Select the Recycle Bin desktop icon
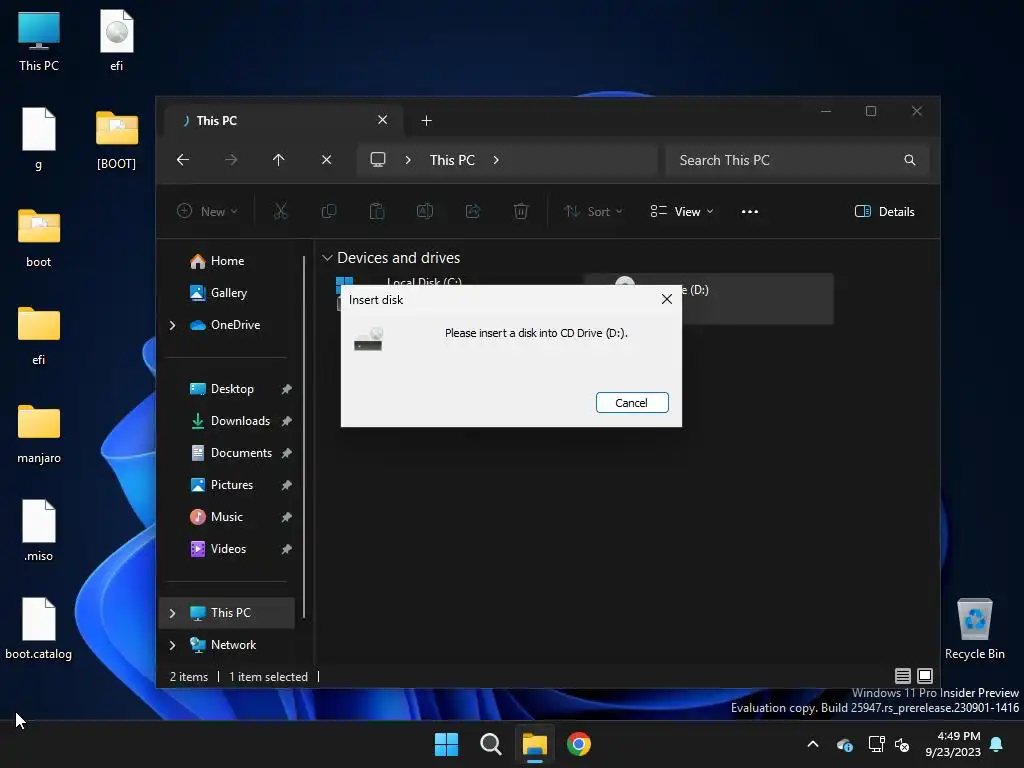 974,628
